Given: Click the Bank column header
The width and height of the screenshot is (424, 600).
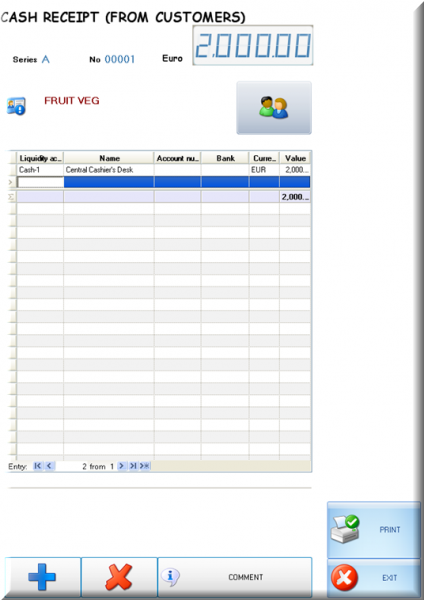Looking at the screenshot, I should [x=225, y=158].
